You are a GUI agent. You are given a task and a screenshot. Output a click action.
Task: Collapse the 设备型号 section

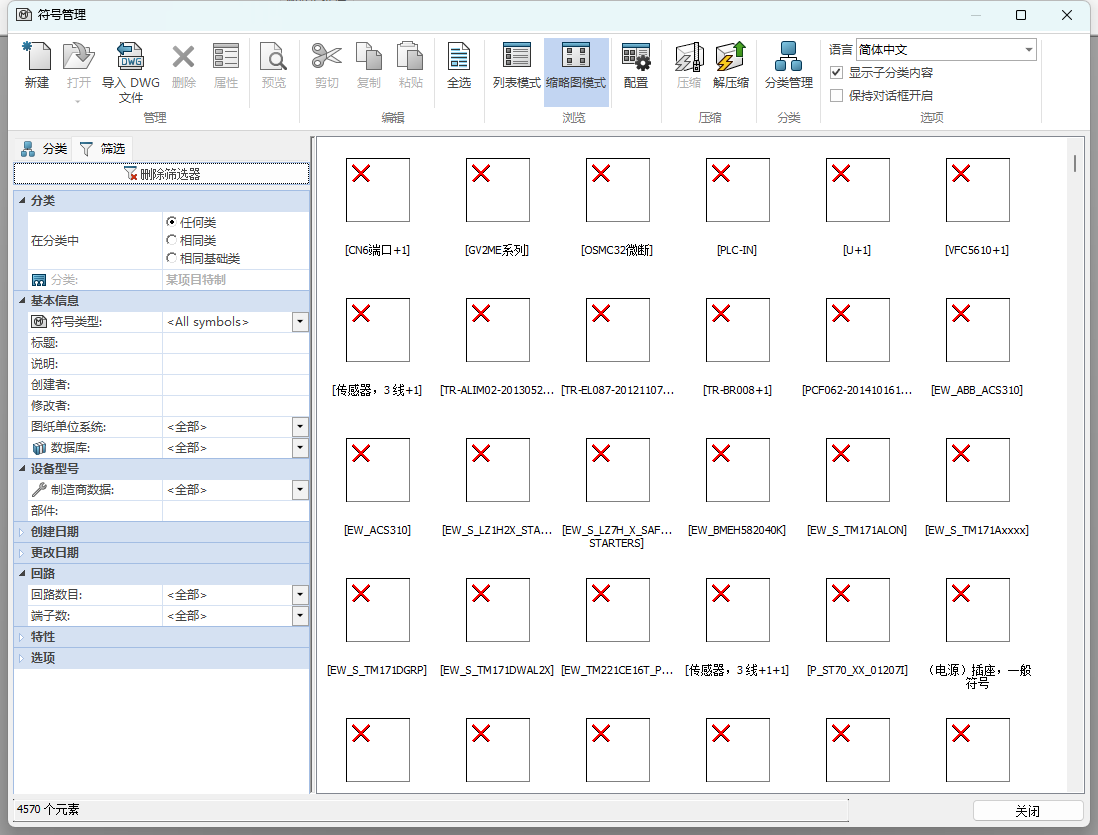[21, 469]
